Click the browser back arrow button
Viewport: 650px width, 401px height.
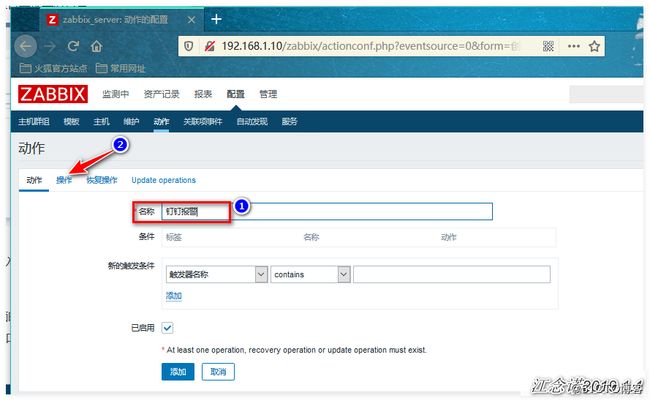tap(26, 46)
